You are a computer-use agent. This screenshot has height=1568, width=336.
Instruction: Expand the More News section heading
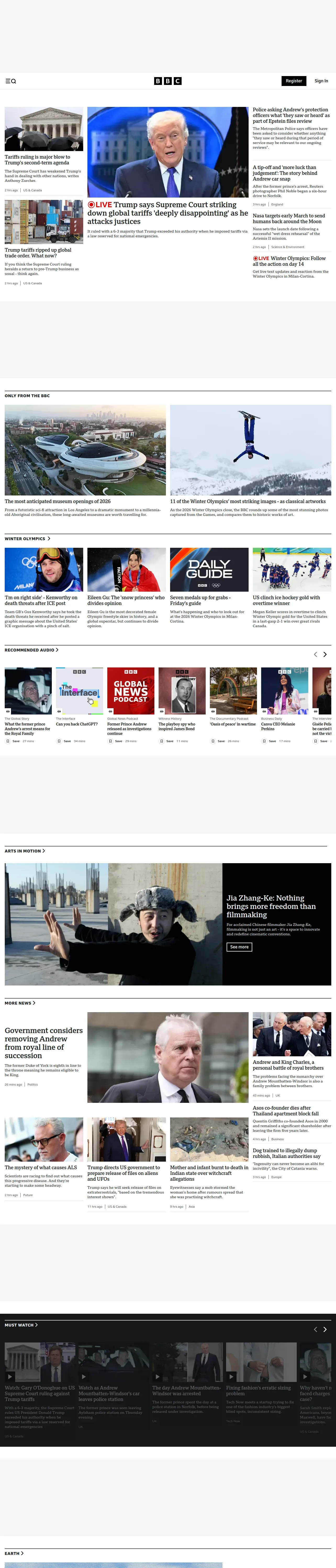coord(20,1003)
